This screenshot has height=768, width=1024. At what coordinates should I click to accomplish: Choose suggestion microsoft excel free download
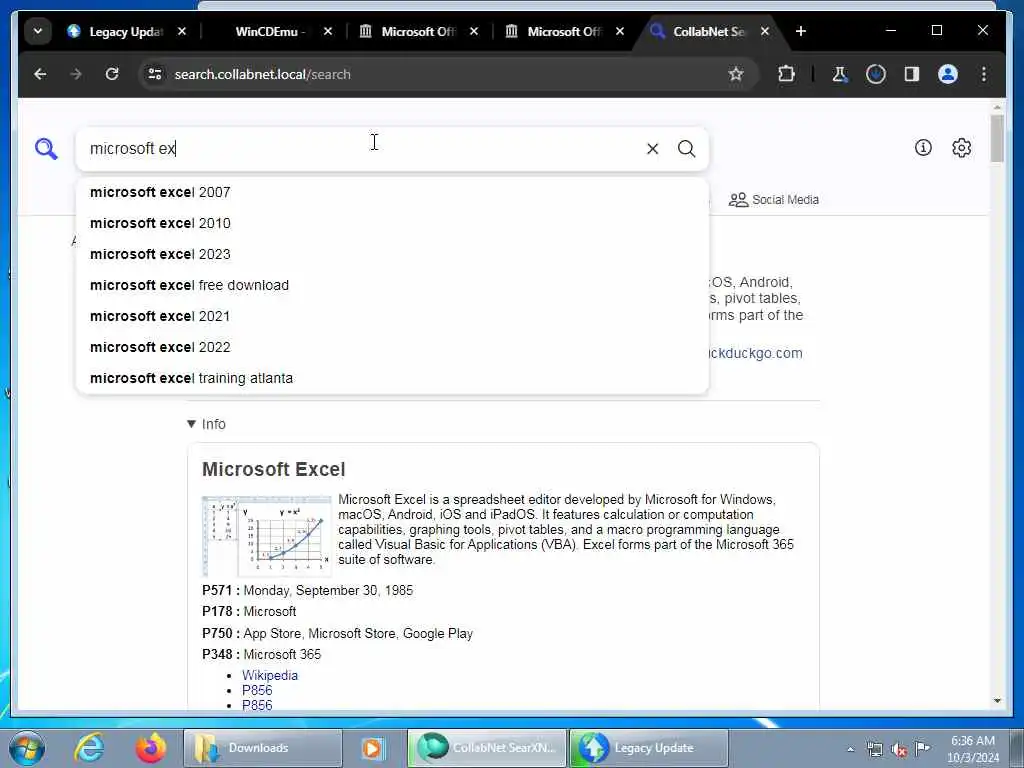click(x=392, y=285)
